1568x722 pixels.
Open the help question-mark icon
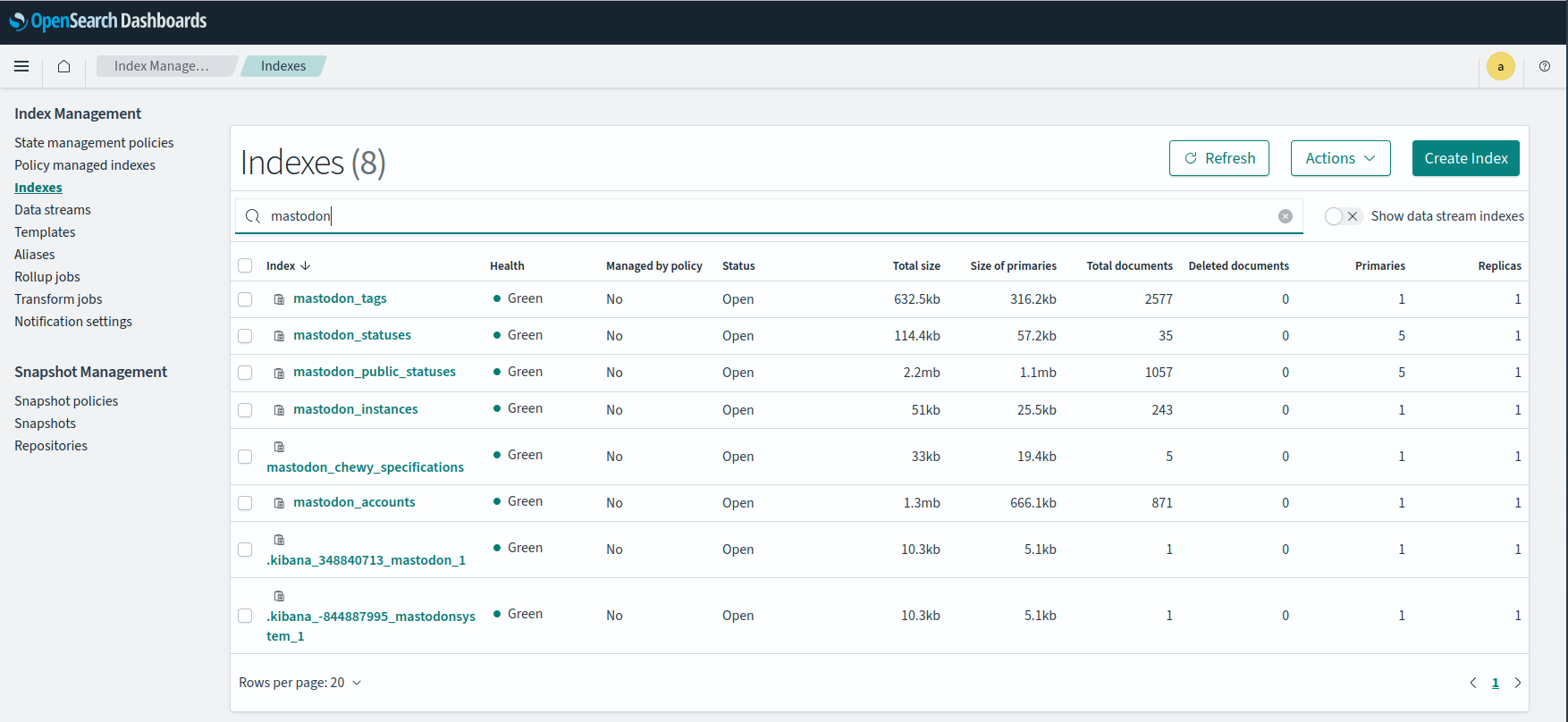[1545, 66]
